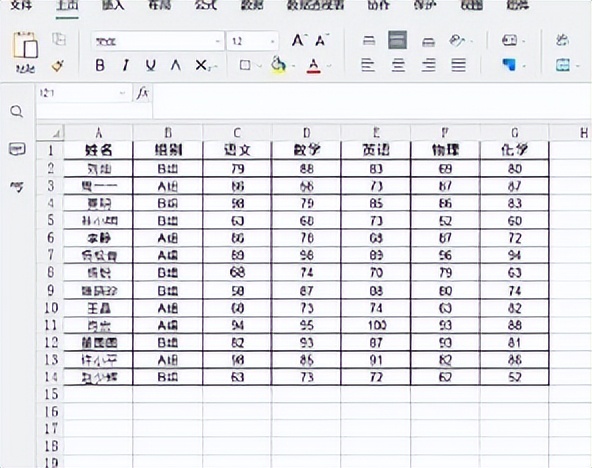Click the select-all corner of grid
This screenshot has width=592, height=468.
(x=50, y=132)
